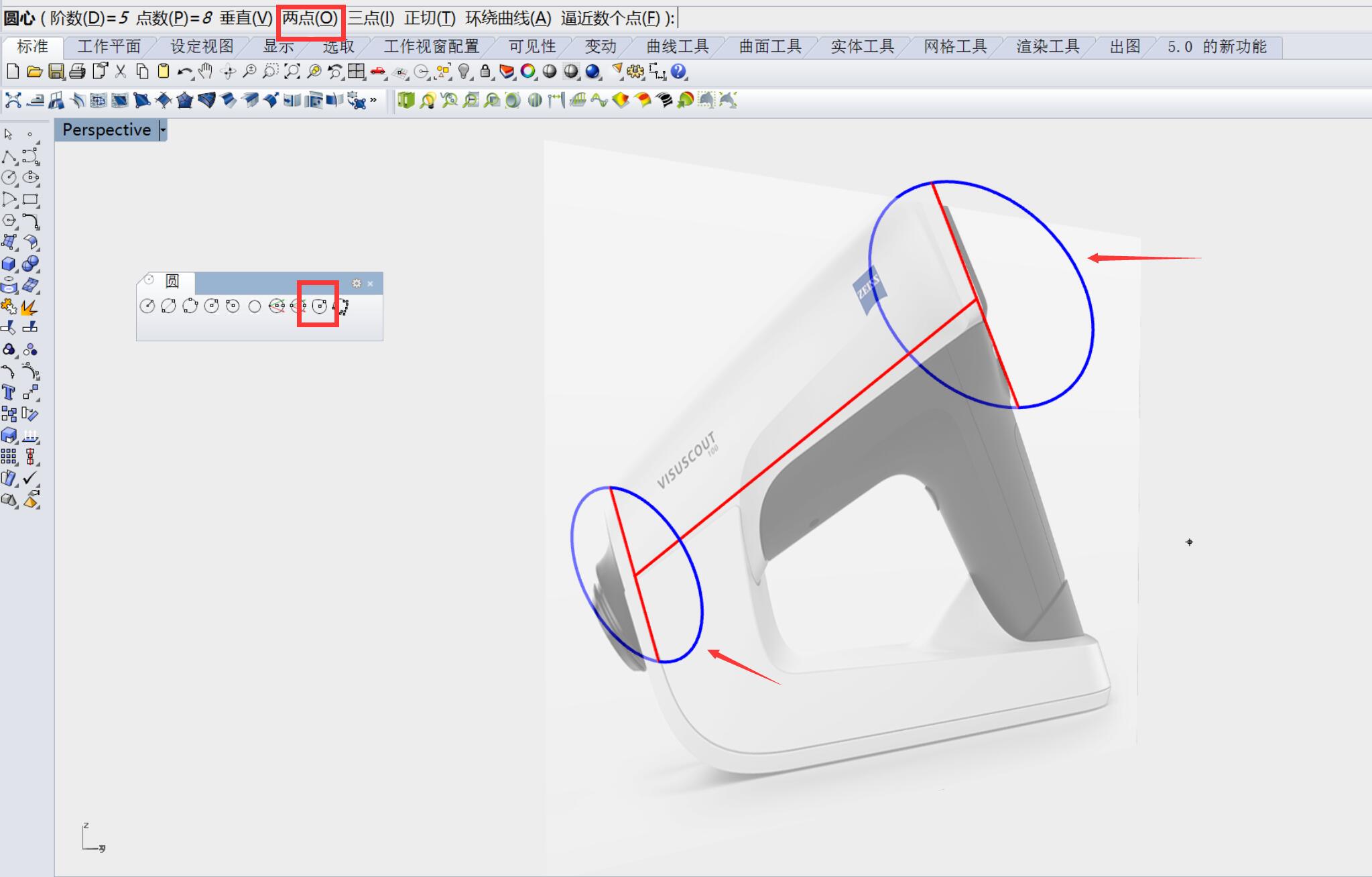
Task: Open the 圆 panel gear options
Action: pyautogui.click(x=357, y=284)
